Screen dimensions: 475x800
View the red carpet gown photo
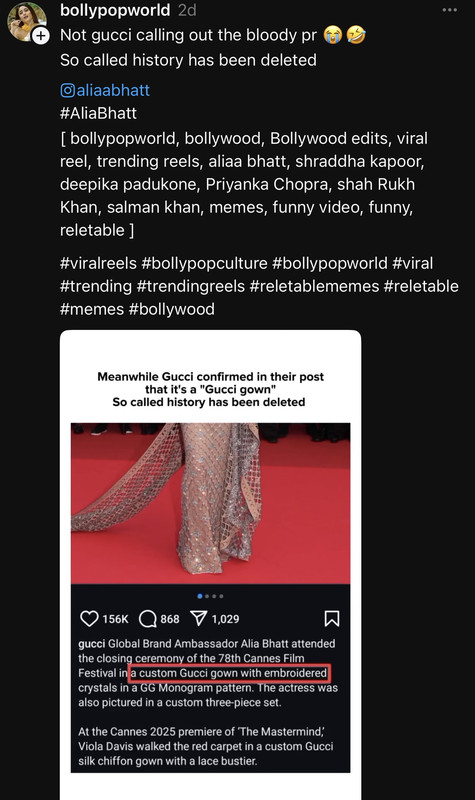pos(210,503)
